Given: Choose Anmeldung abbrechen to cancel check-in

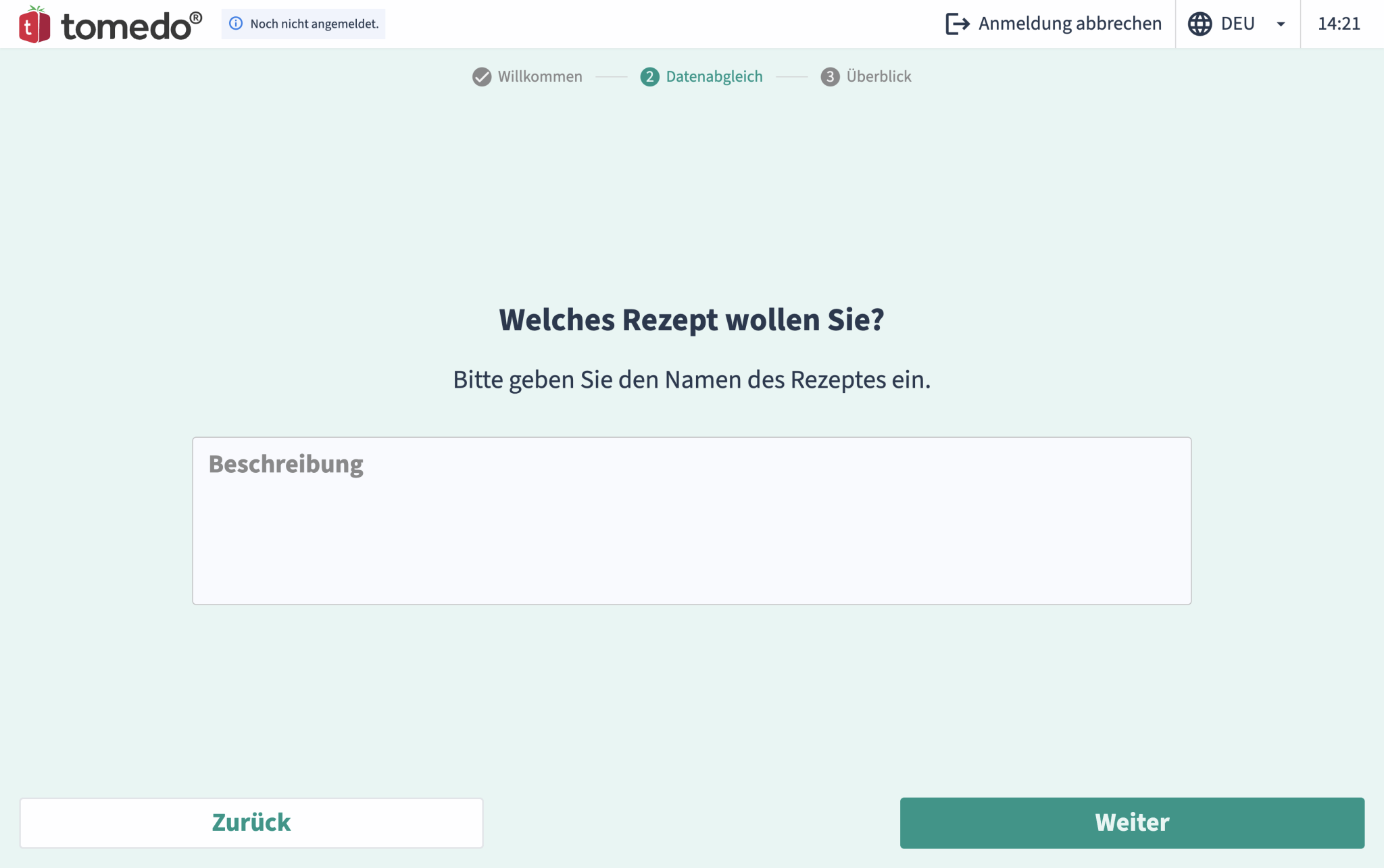Looking at the screenshot, I should [x=1070, y=24].
